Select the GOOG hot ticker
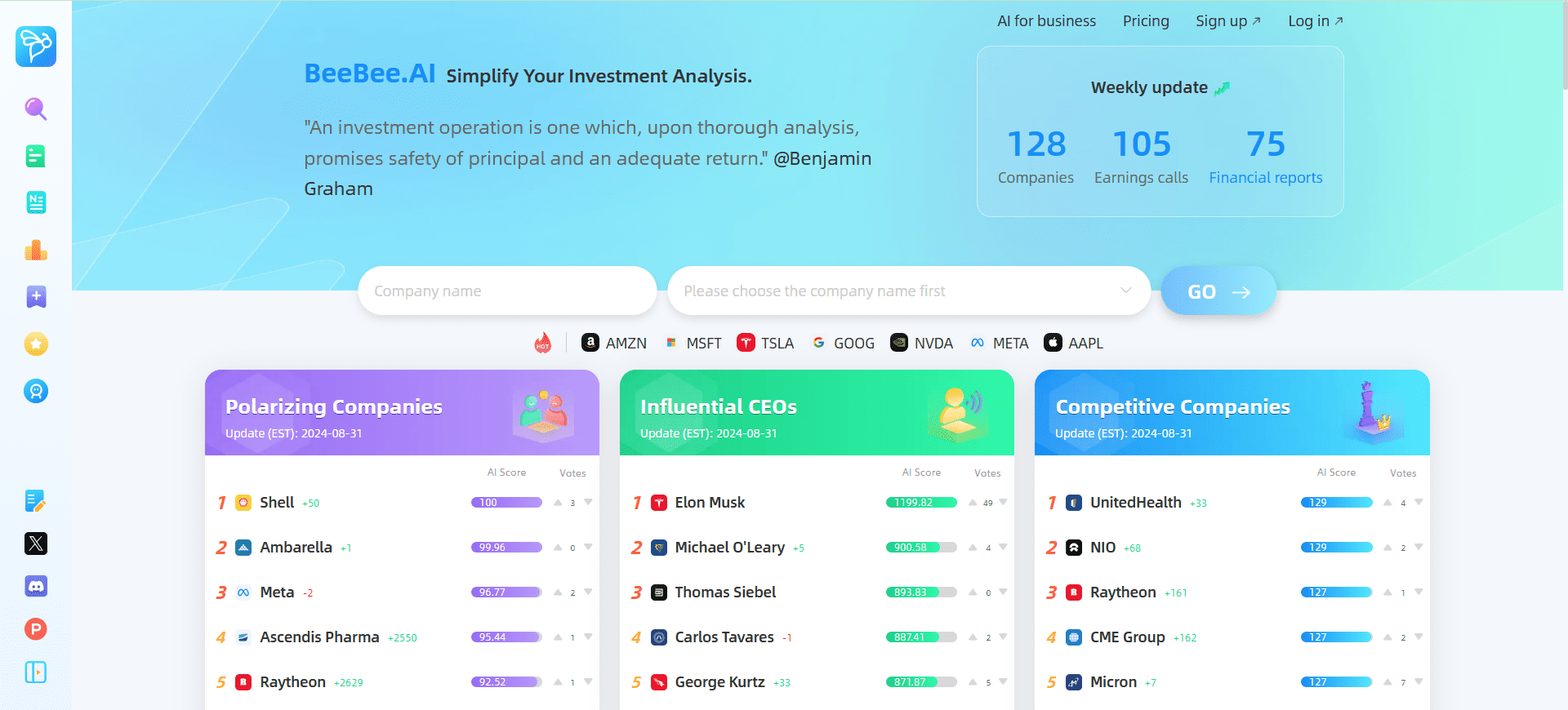The image size is (1568, 710). [x=842, y=343]
